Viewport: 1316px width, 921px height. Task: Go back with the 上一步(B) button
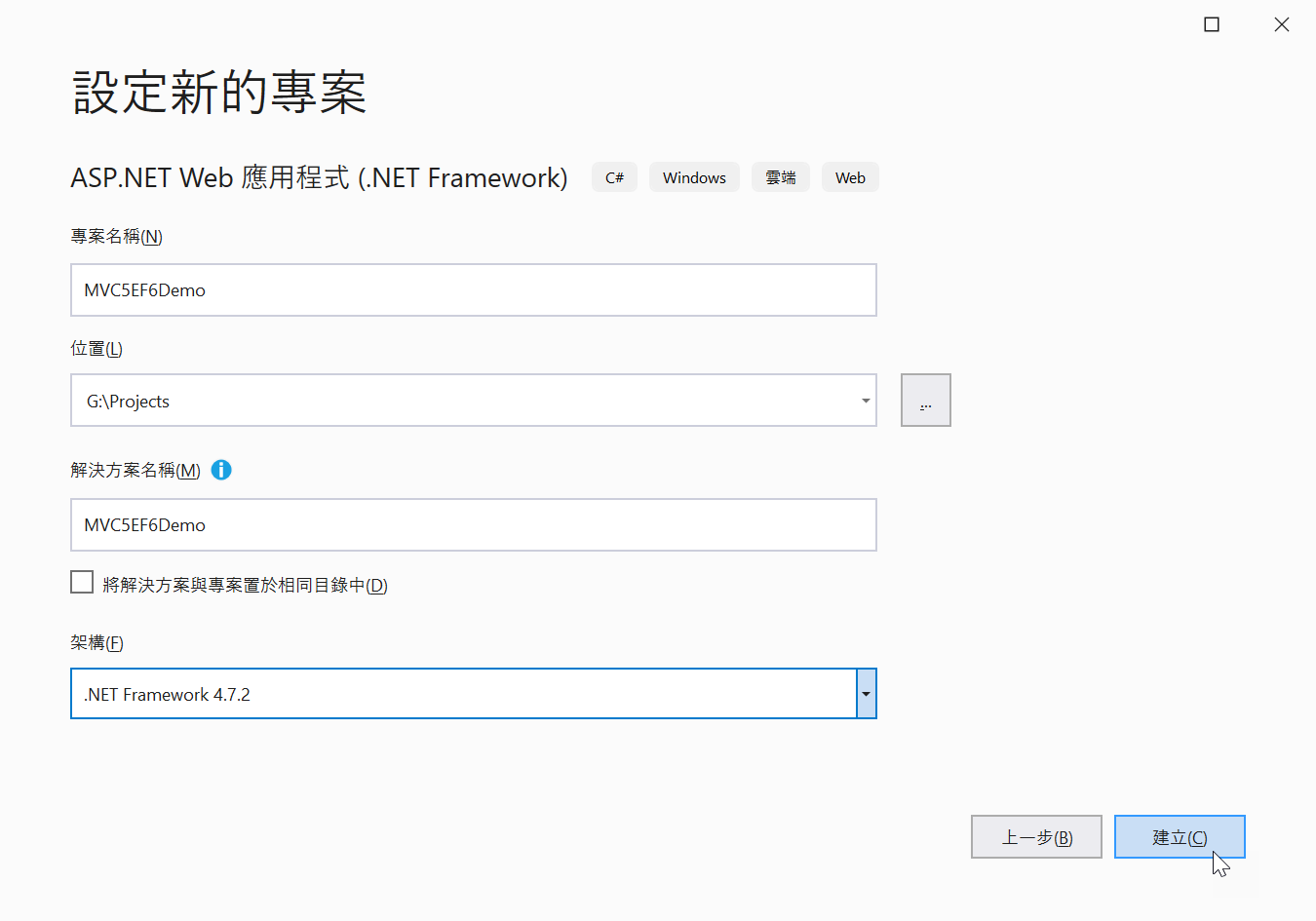point(1036,837)
